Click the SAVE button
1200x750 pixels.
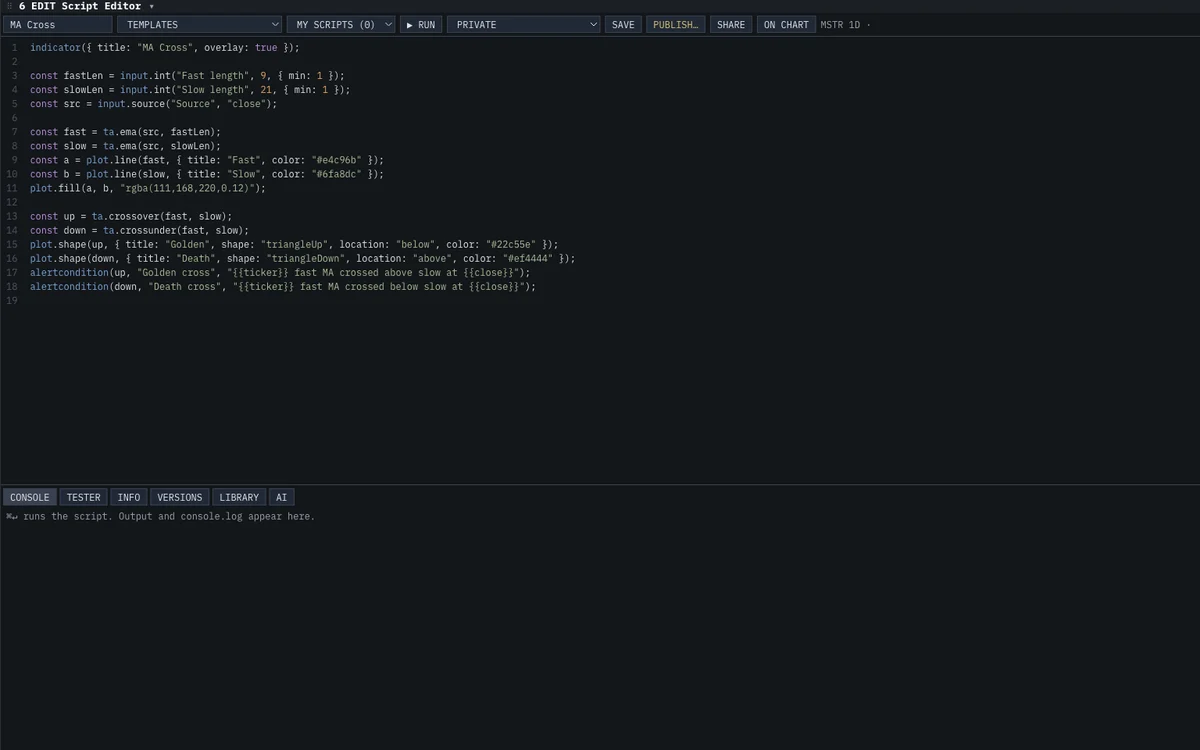(x=623, y=24)
